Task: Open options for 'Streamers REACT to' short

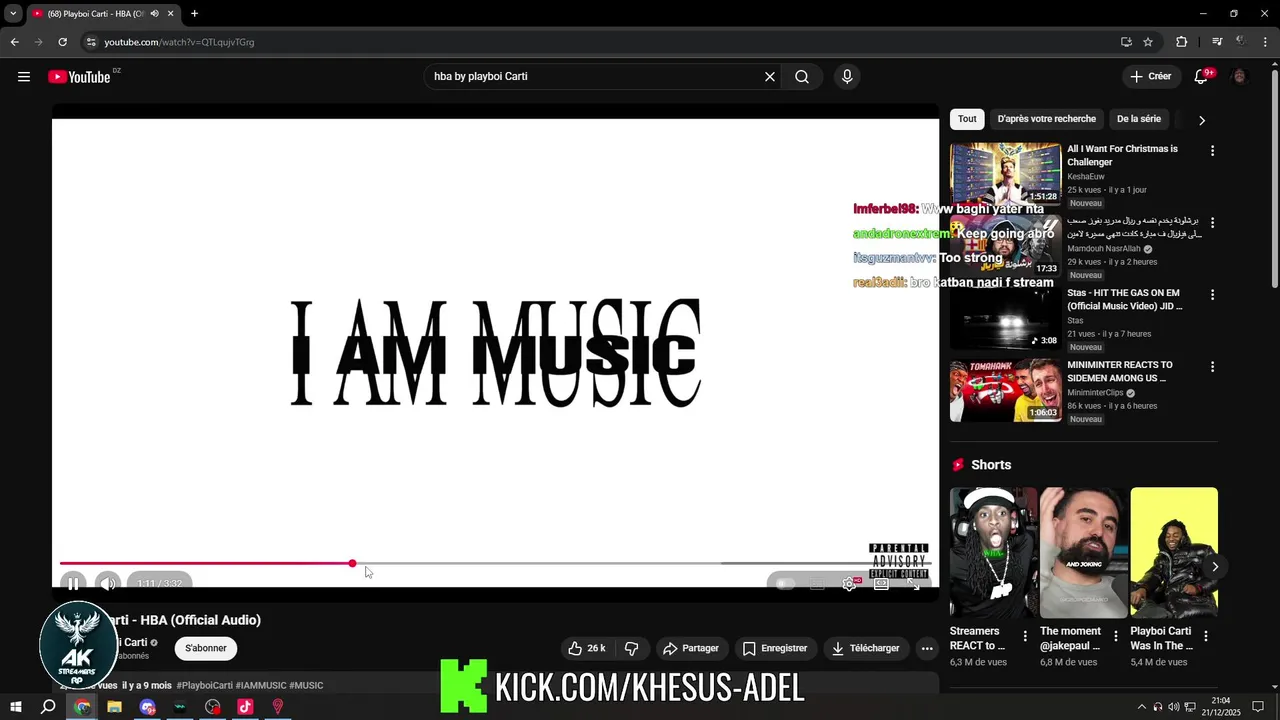Action: [x=1025, y=636]
